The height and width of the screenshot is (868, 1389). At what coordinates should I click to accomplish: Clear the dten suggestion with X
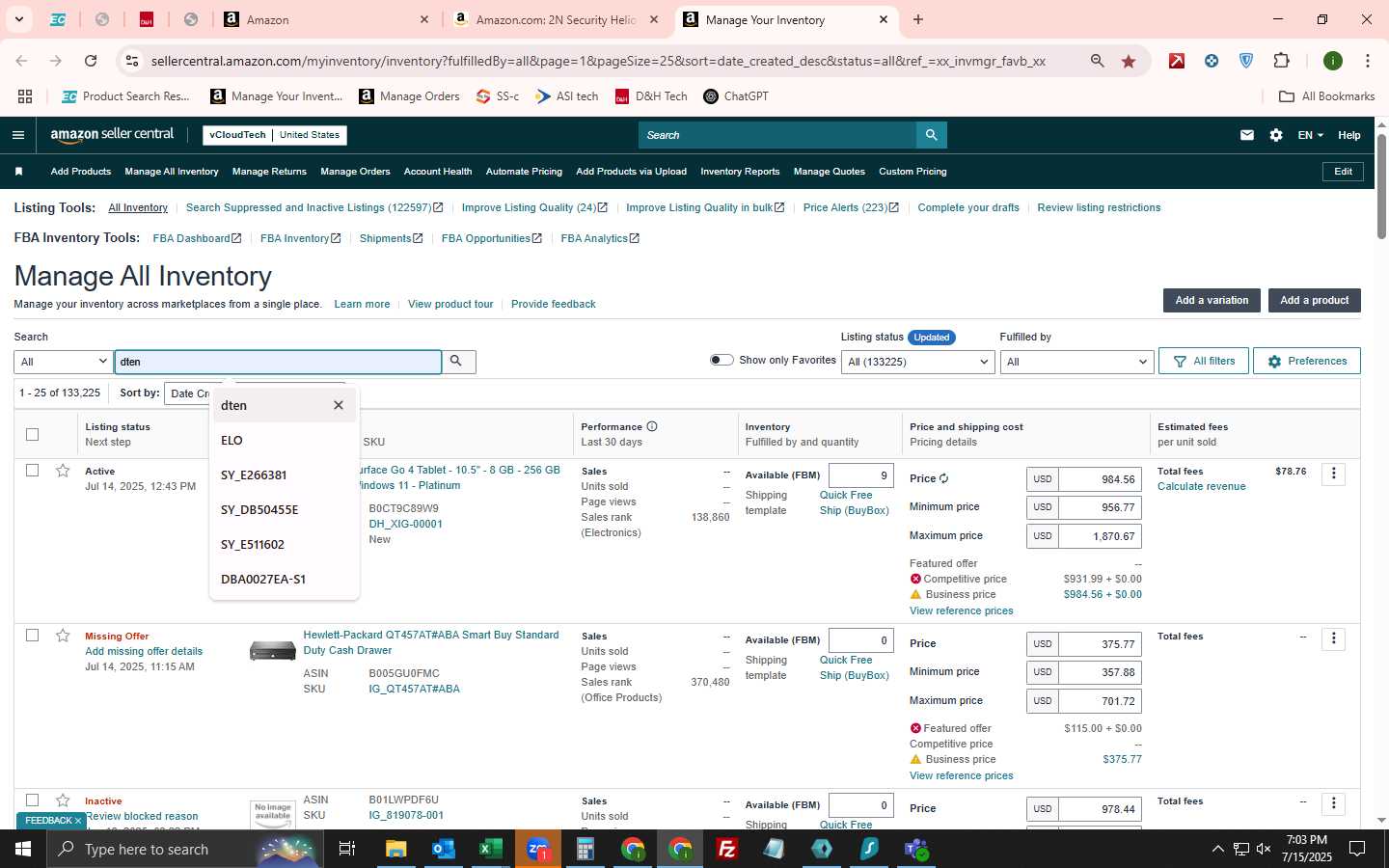tap(339, 405)
